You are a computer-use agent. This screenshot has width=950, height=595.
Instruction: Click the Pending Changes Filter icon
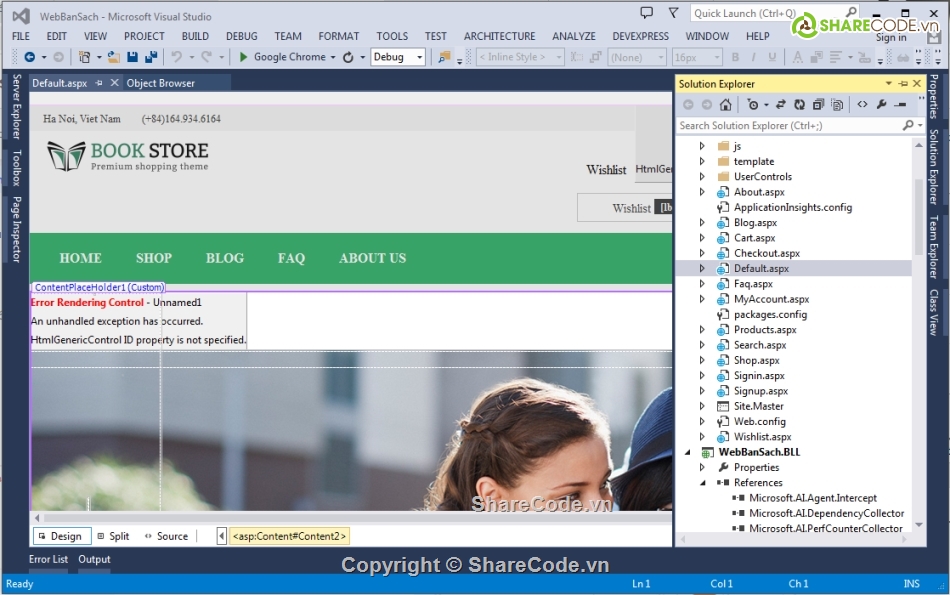[x=752, y=105]
